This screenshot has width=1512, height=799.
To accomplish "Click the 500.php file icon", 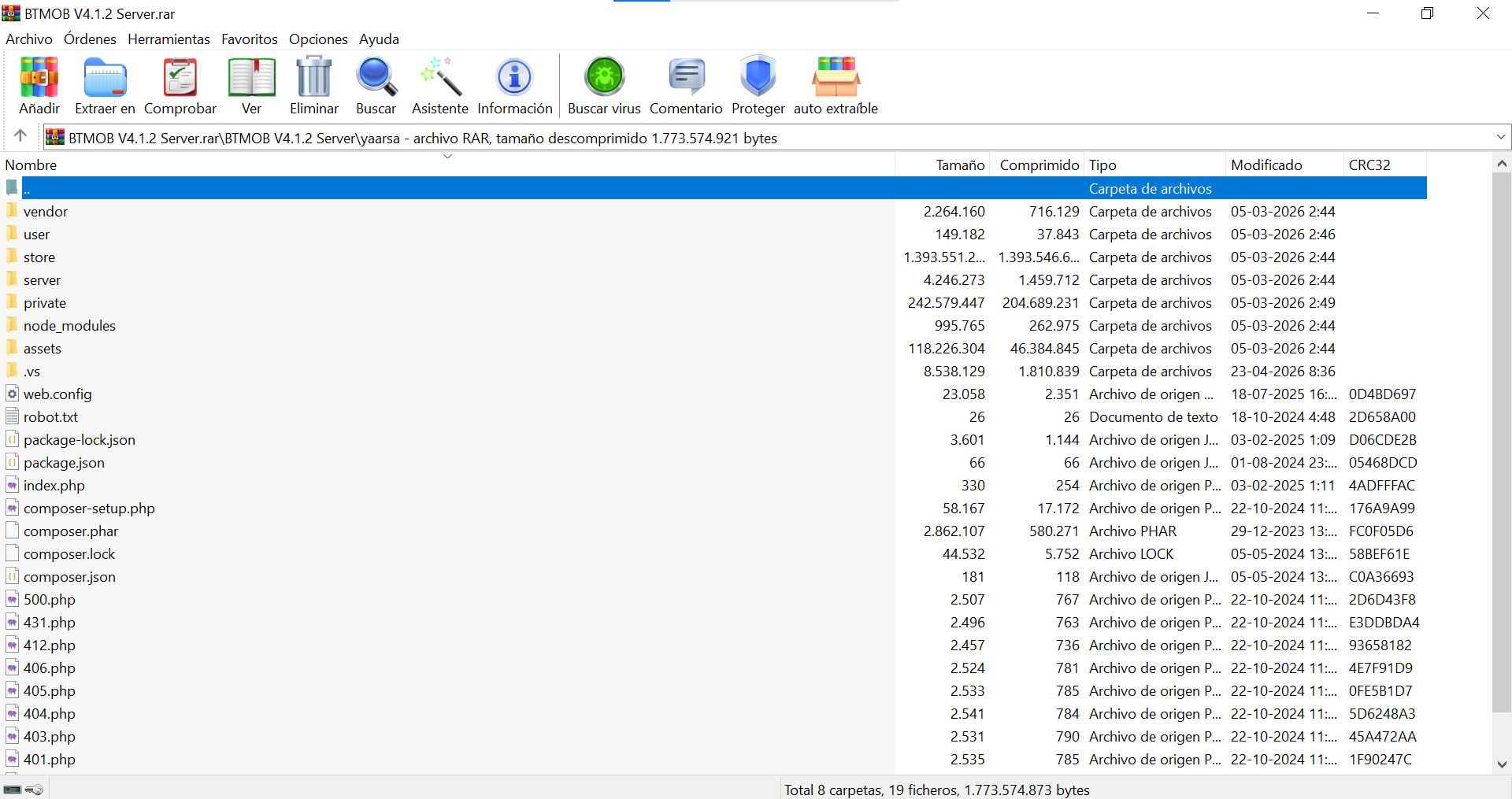I will click(x=12, y=599).
